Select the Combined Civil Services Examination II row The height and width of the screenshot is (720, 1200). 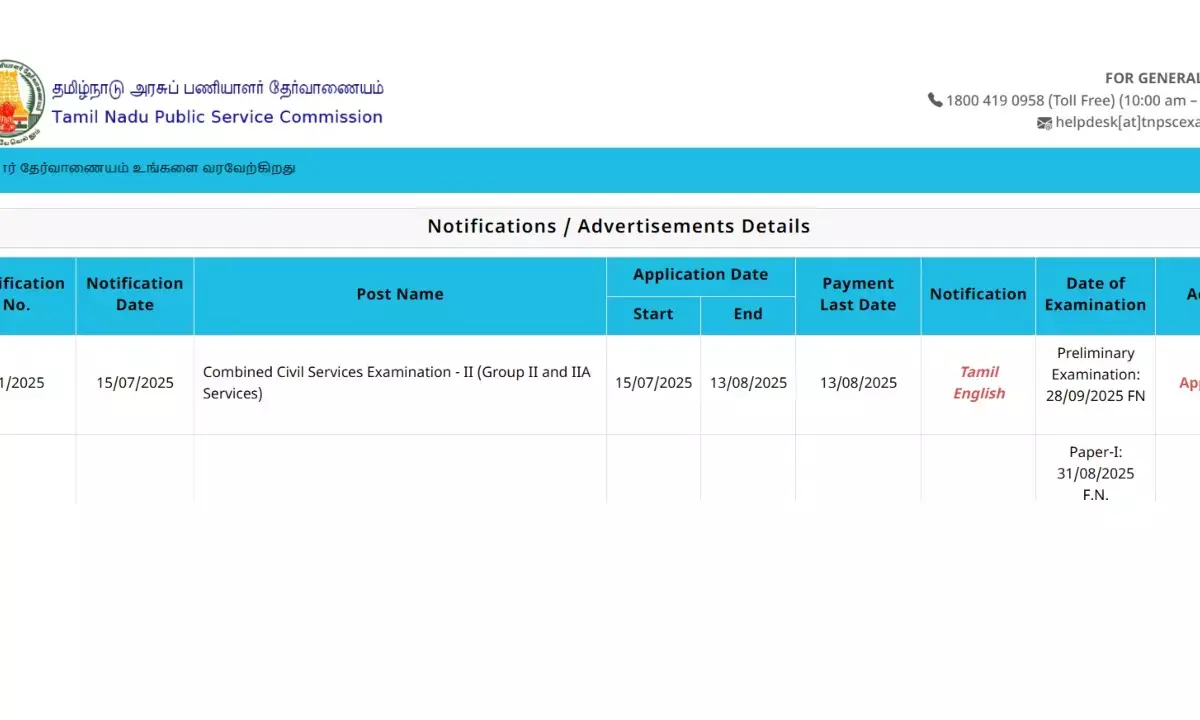(x=397, y=382)
